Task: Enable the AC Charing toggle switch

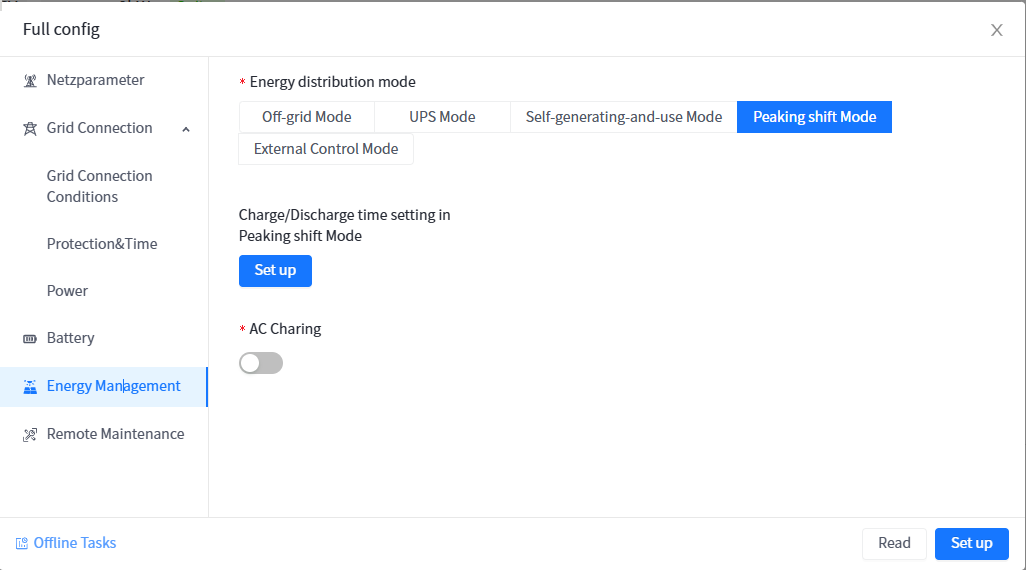Action: (261, 363)
